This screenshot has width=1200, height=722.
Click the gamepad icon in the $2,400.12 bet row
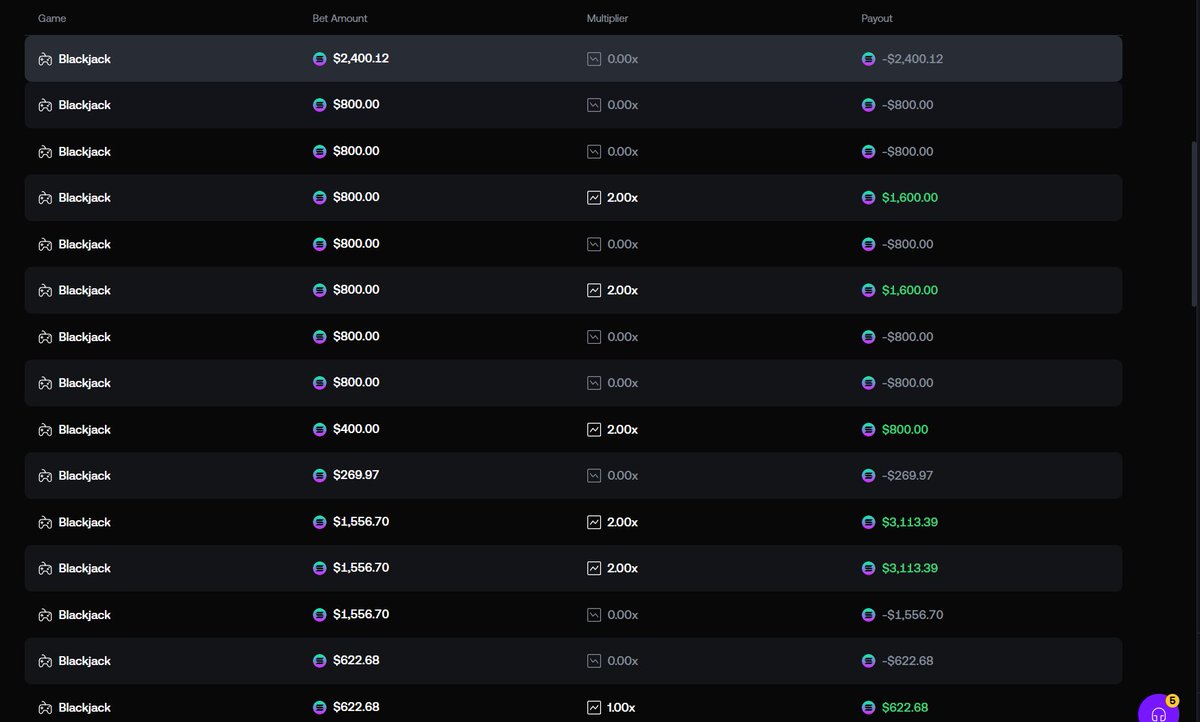45,59
